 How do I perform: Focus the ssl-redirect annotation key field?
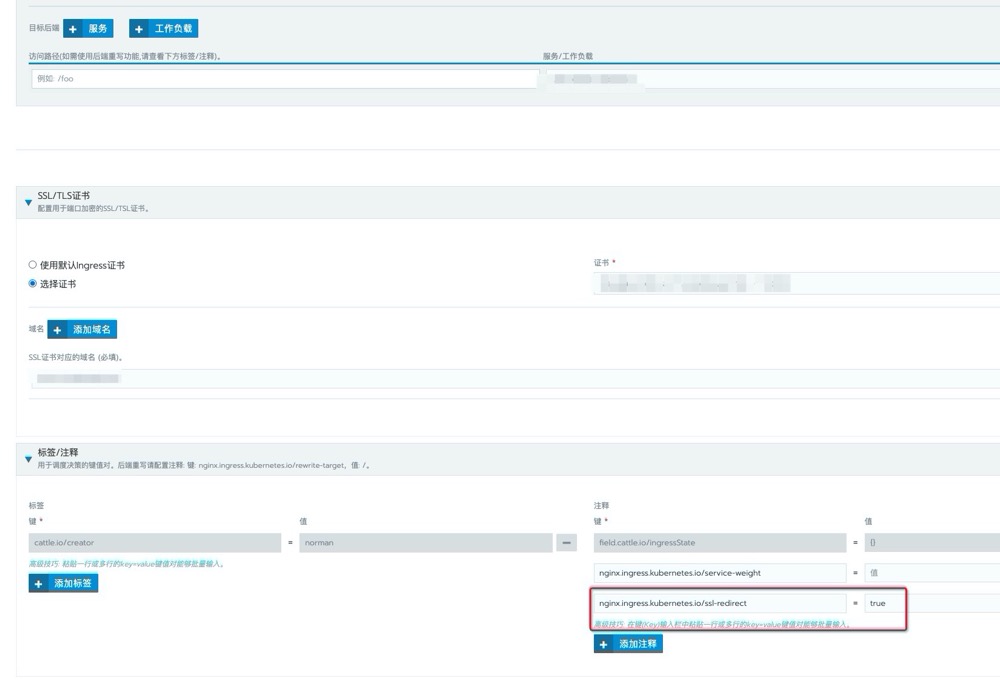pos(719,603)
